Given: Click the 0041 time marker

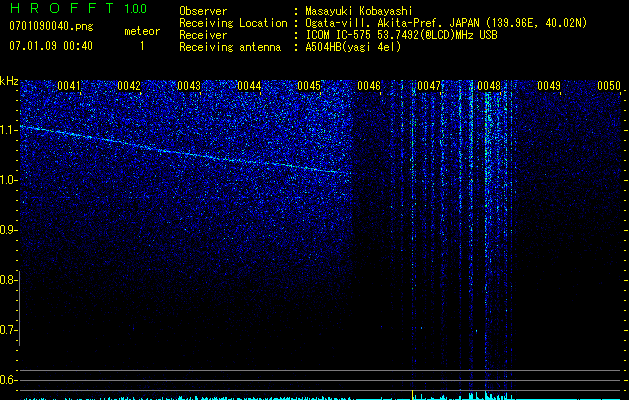Looking at the screenshot, I should pos(69,86).
